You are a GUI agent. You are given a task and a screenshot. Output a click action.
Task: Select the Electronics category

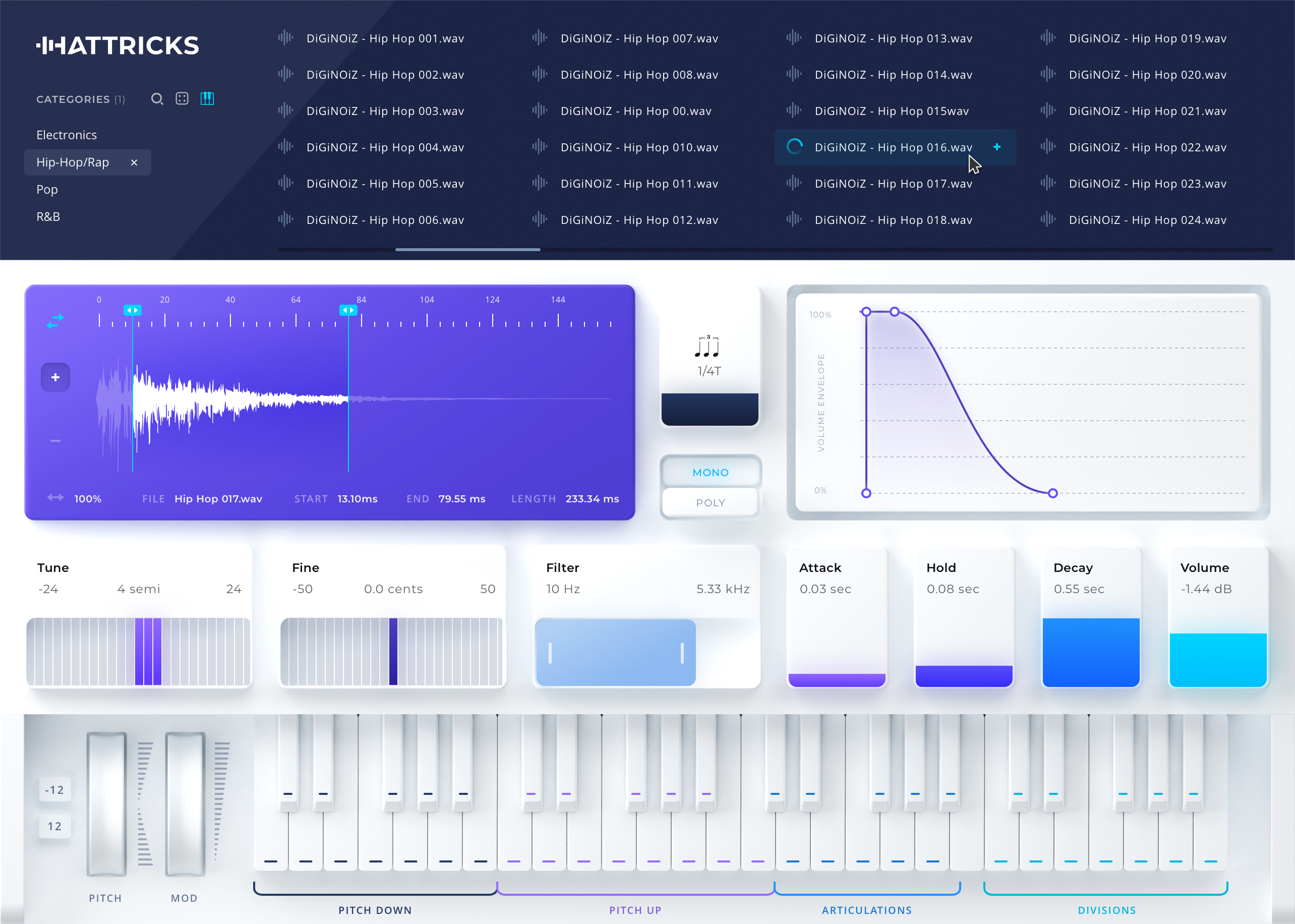(67, 135)
